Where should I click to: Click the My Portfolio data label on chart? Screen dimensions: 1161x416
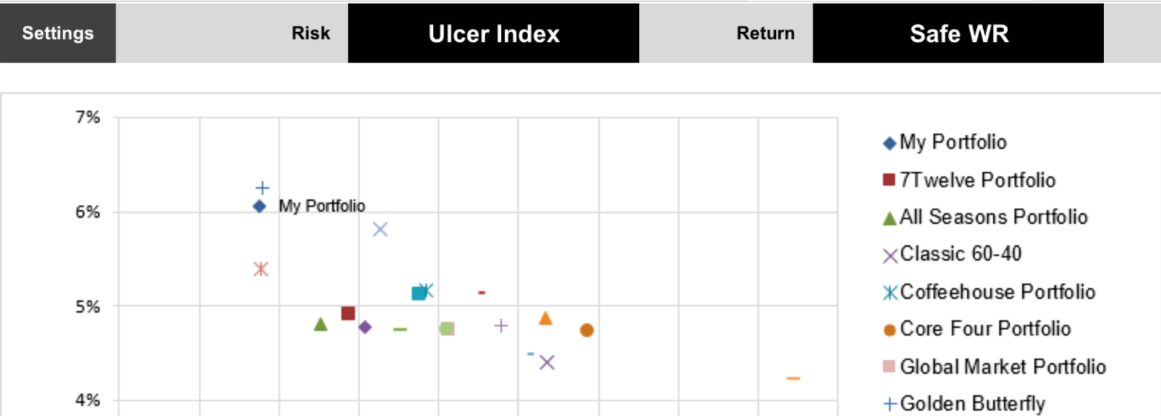tap(322, 206)
